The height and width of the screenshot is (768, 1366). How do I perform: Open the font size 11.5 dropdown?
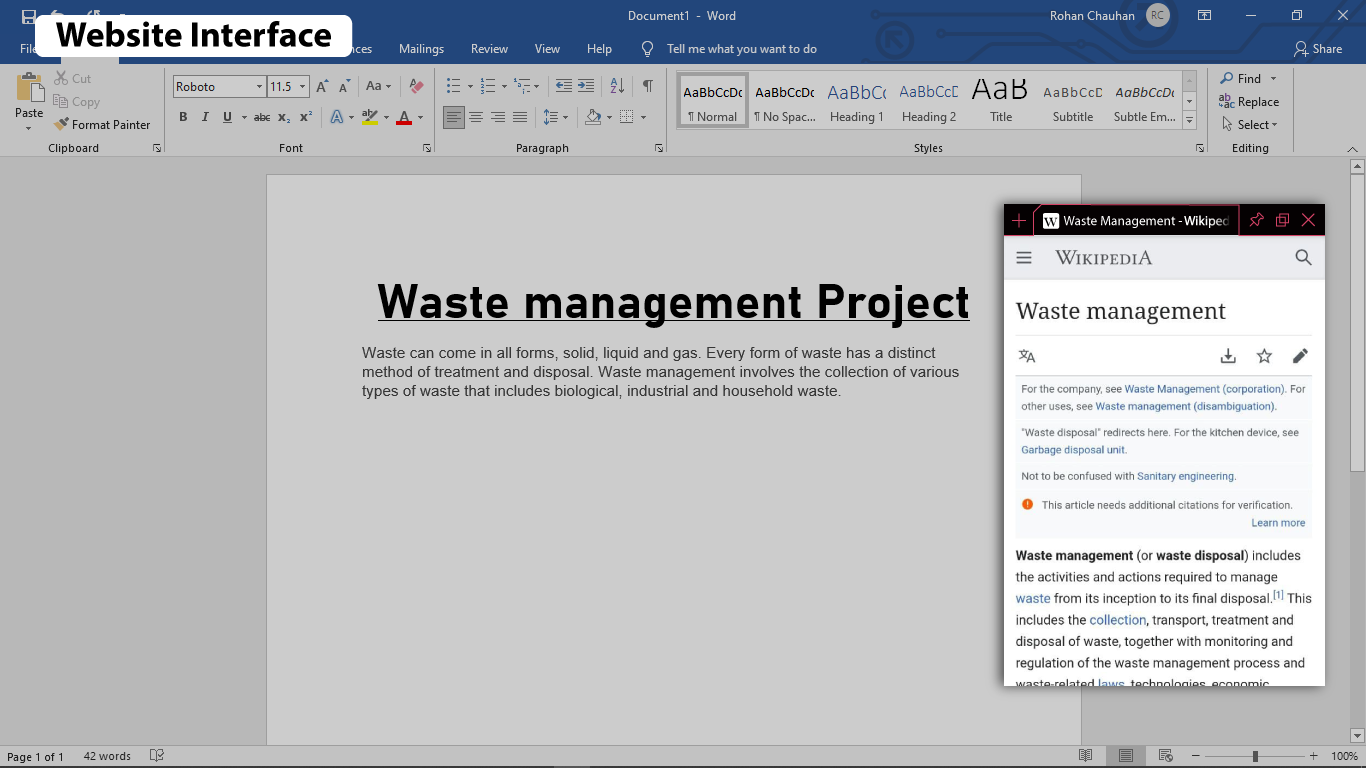click(x=302, y=87)
